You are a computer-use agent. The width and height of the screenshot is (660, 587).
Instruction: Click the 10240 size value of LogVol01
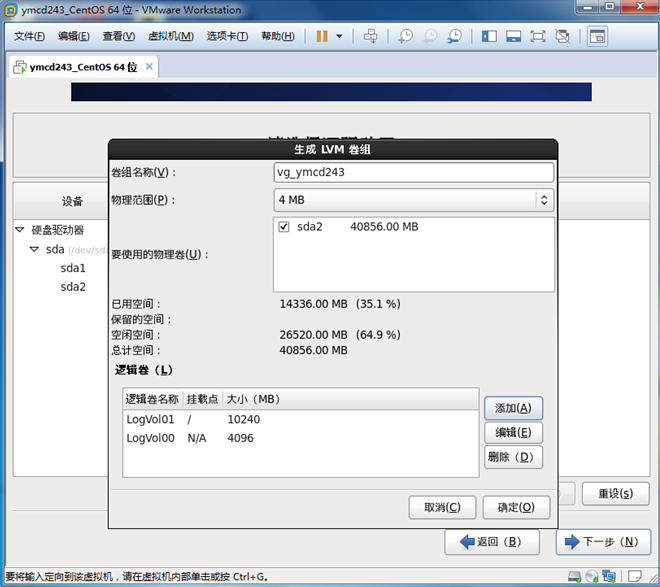click(x=244, y=420)
